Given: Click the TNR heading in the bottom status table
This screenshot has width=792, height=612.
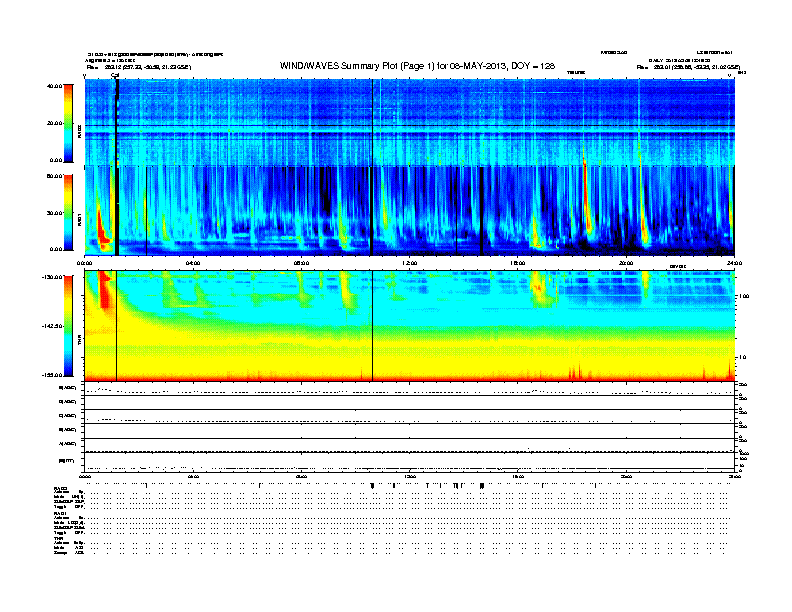Looking at the screenshot, I should pos(58,538).
